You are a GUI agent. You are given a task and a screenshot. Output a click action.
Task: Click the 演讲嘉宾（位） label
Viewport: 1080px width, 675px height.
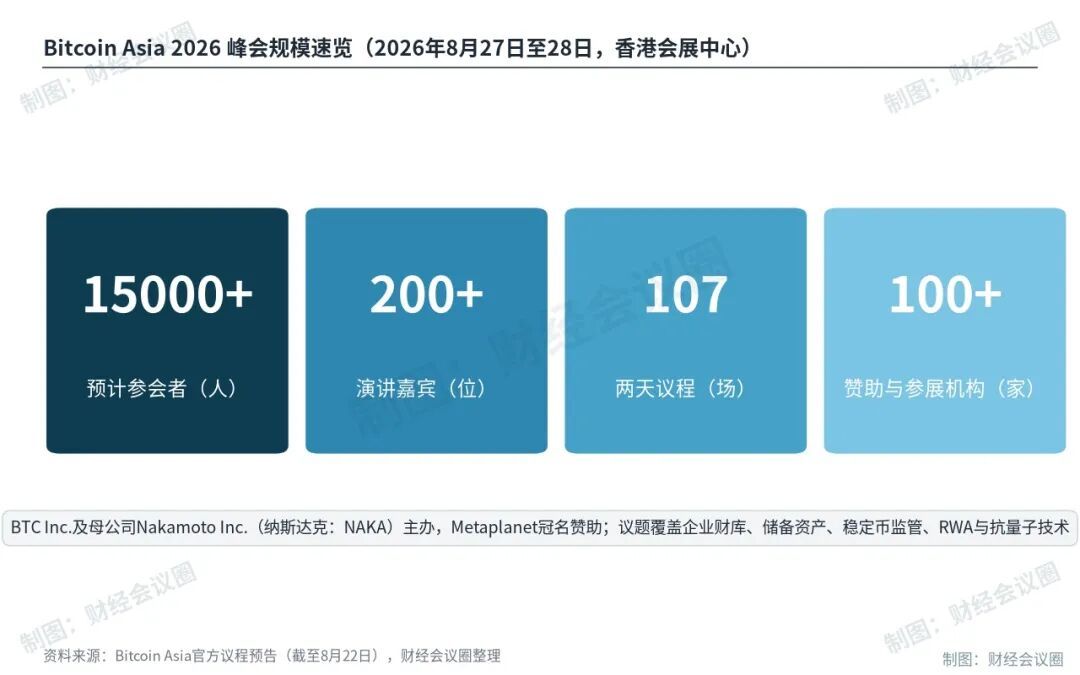[422, 388]
